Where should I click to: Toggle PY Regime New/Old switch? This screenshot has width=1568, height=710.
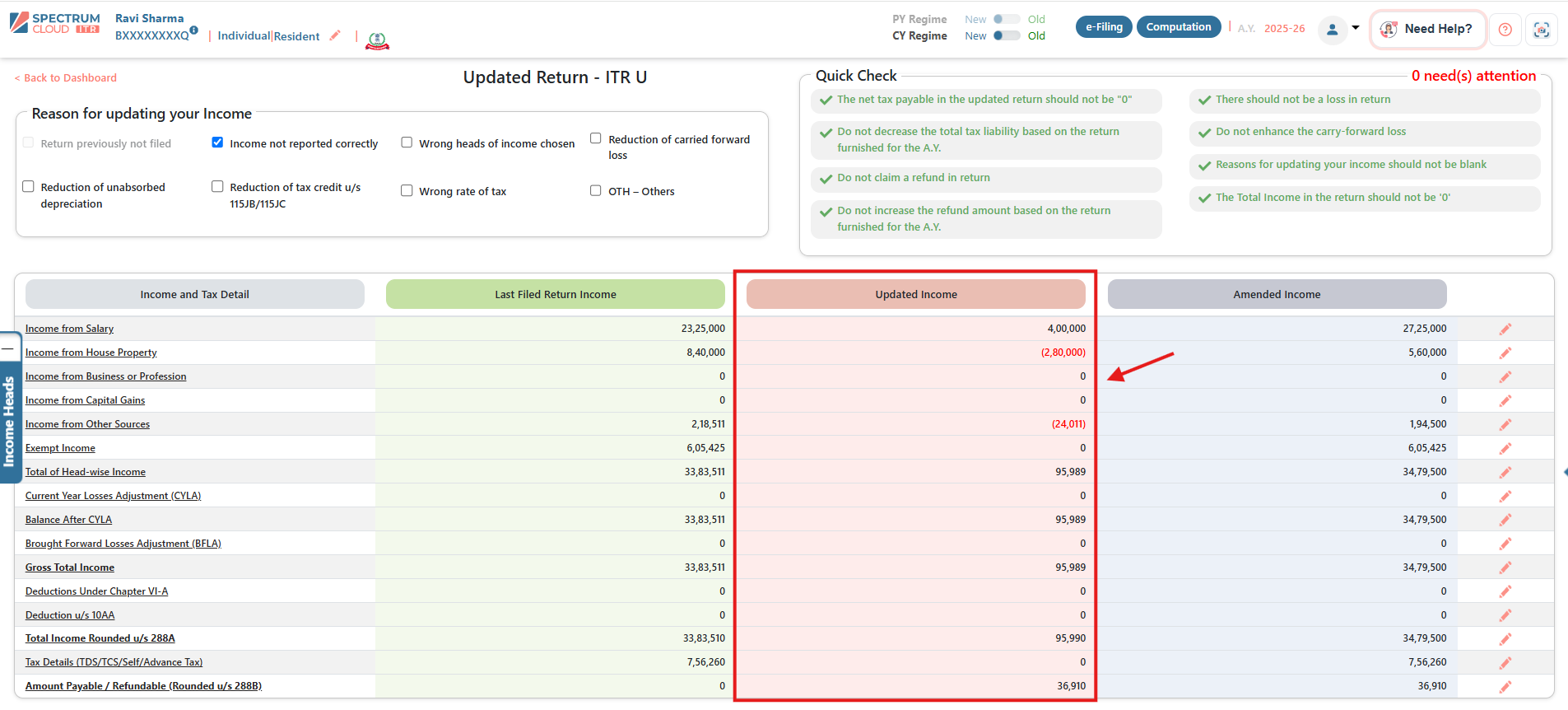pos(1007,19)
